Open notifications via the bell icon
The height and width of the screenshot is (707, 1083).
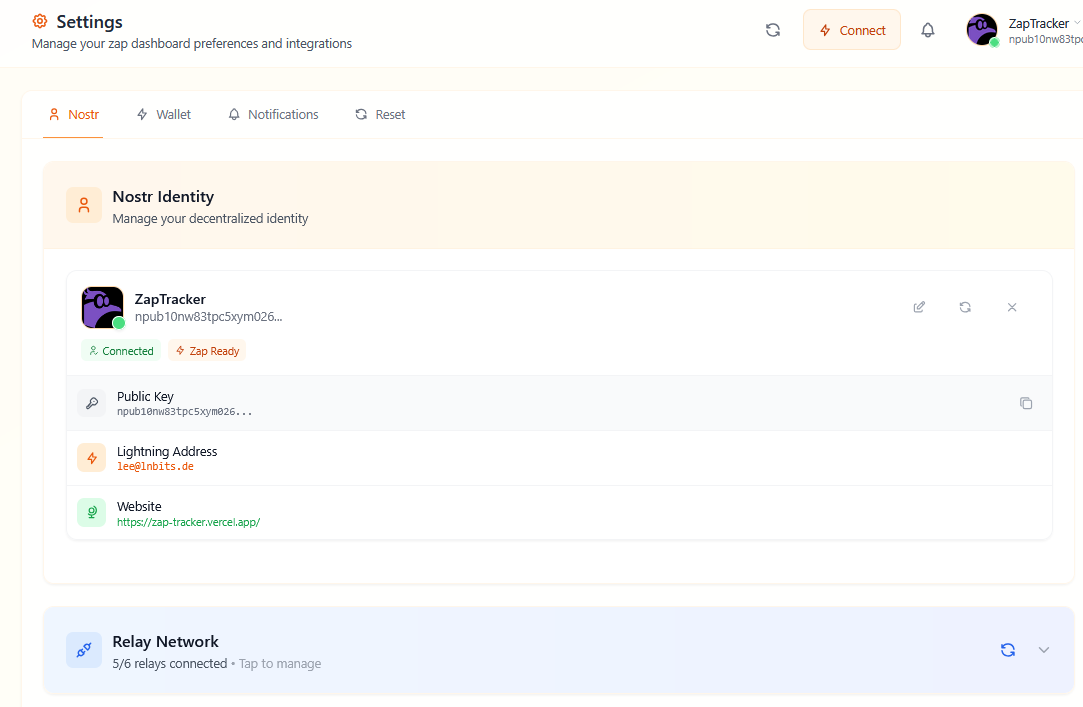[927, 30]
